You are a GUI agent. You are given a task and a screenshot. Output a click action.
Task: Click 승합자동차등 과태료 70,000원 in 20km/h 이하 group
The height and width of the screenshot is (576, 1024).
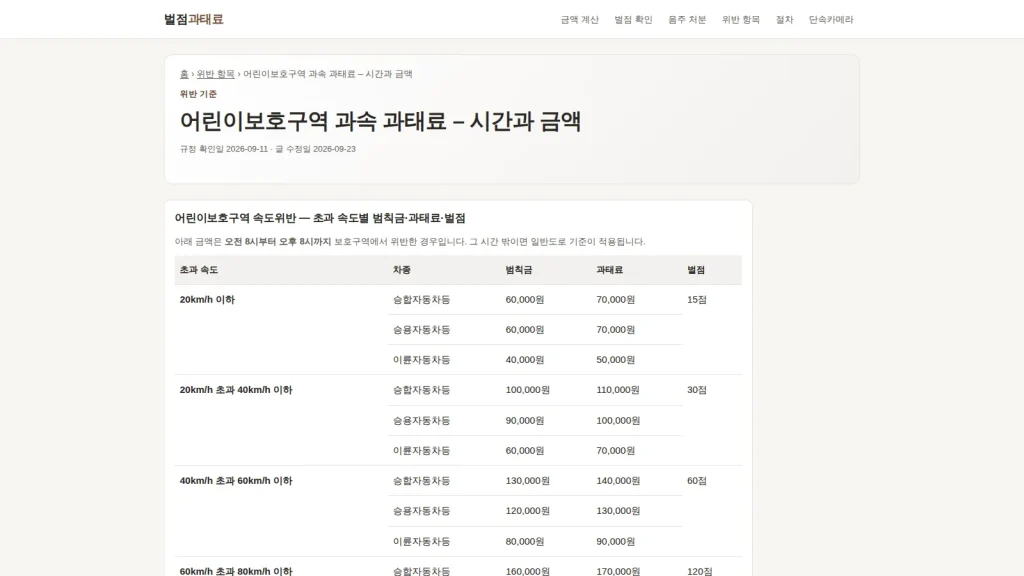point(615,300)
